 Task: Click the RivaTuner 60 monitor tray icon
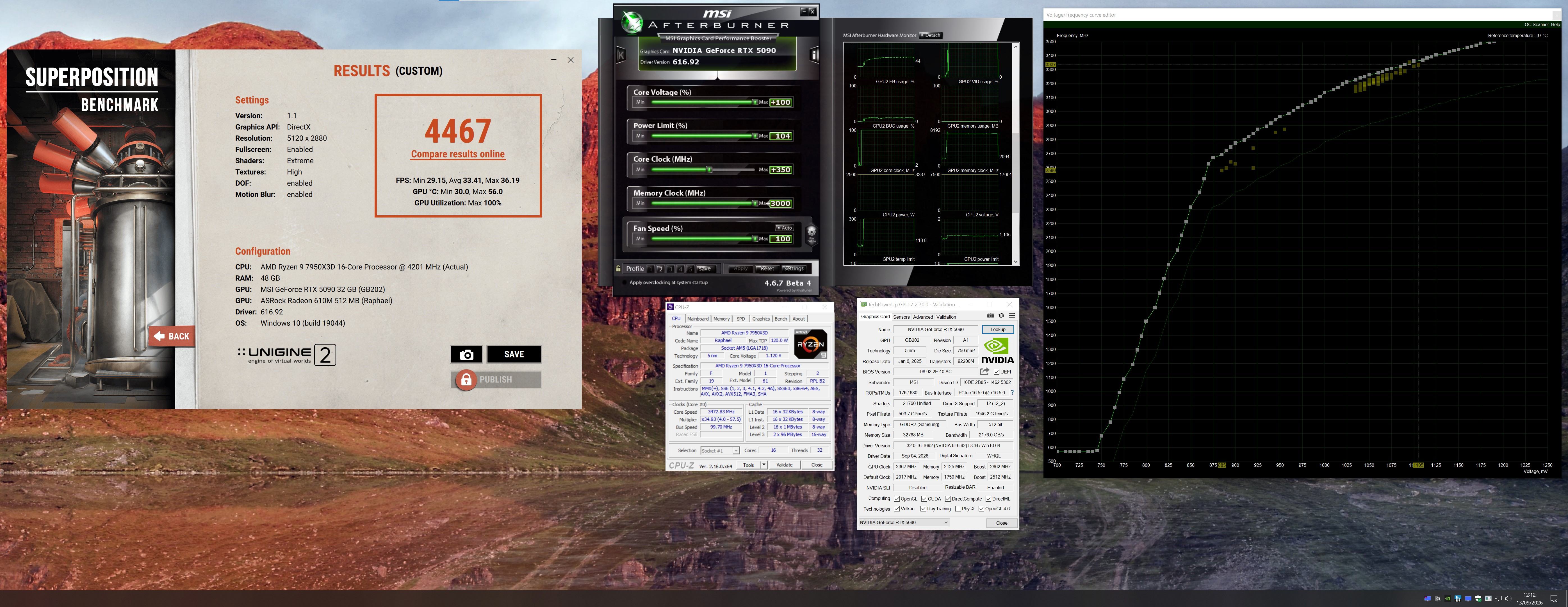coord(1427,599)
